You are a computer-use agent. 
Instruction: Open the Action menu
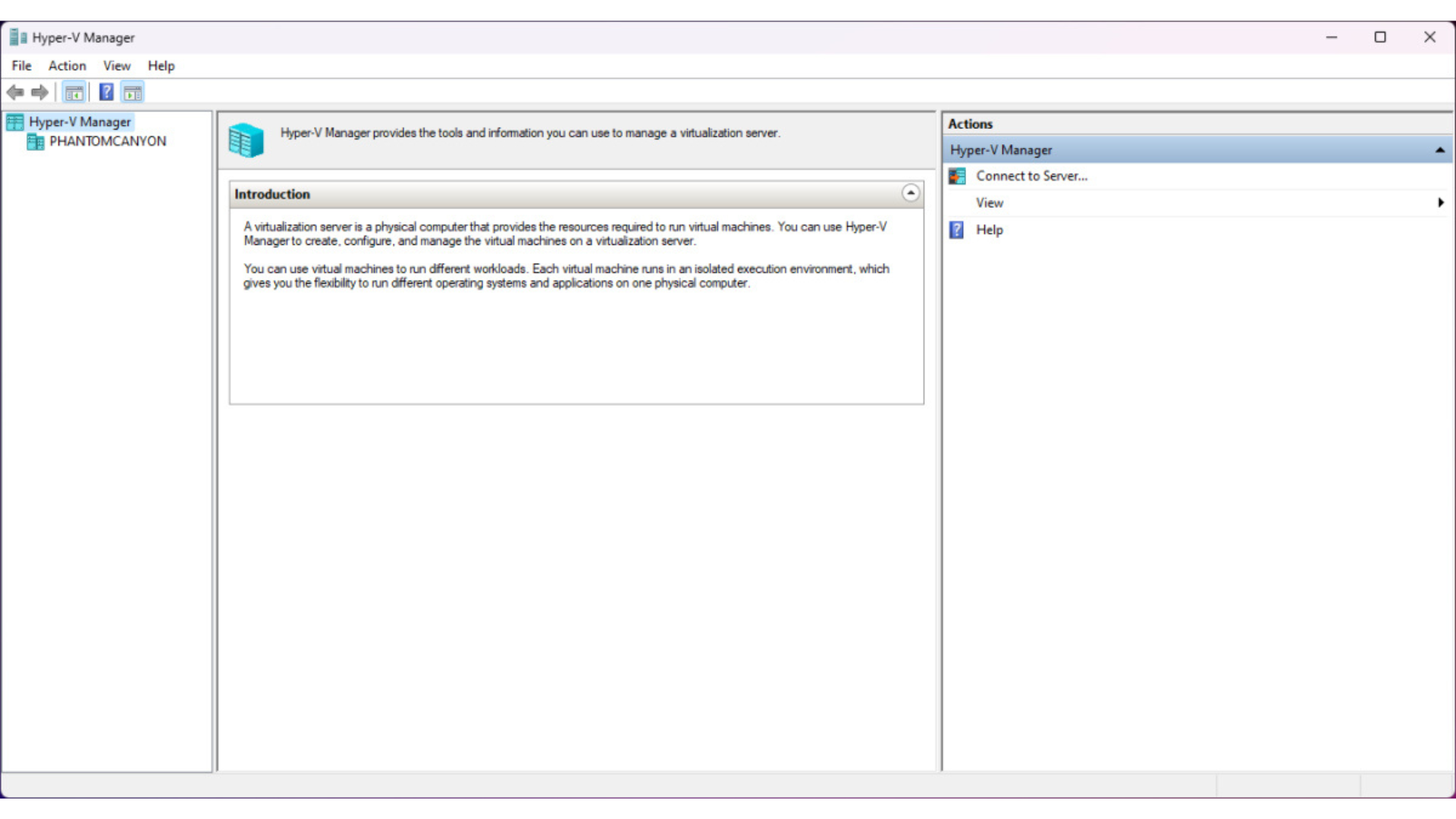(x=67, y=65)
